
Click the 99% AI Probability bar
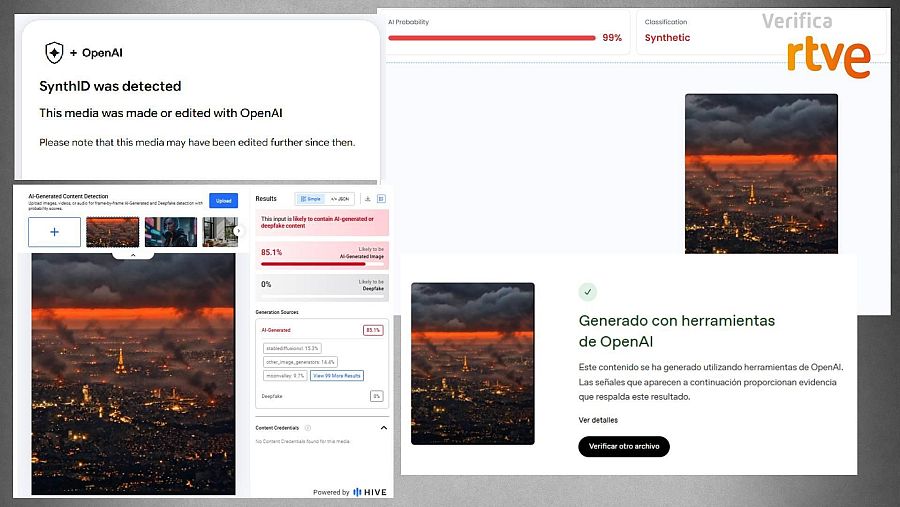(492, 38)
